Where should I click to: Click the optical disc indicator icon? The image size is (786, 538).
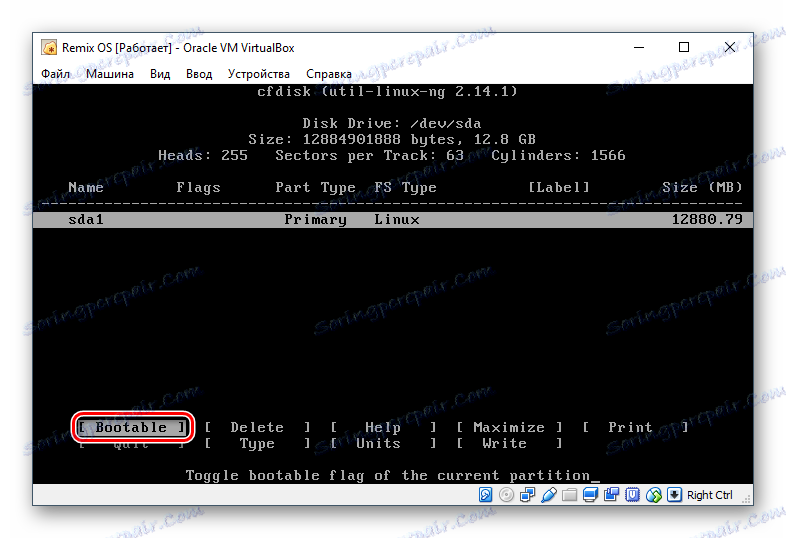tap(506, 495)
